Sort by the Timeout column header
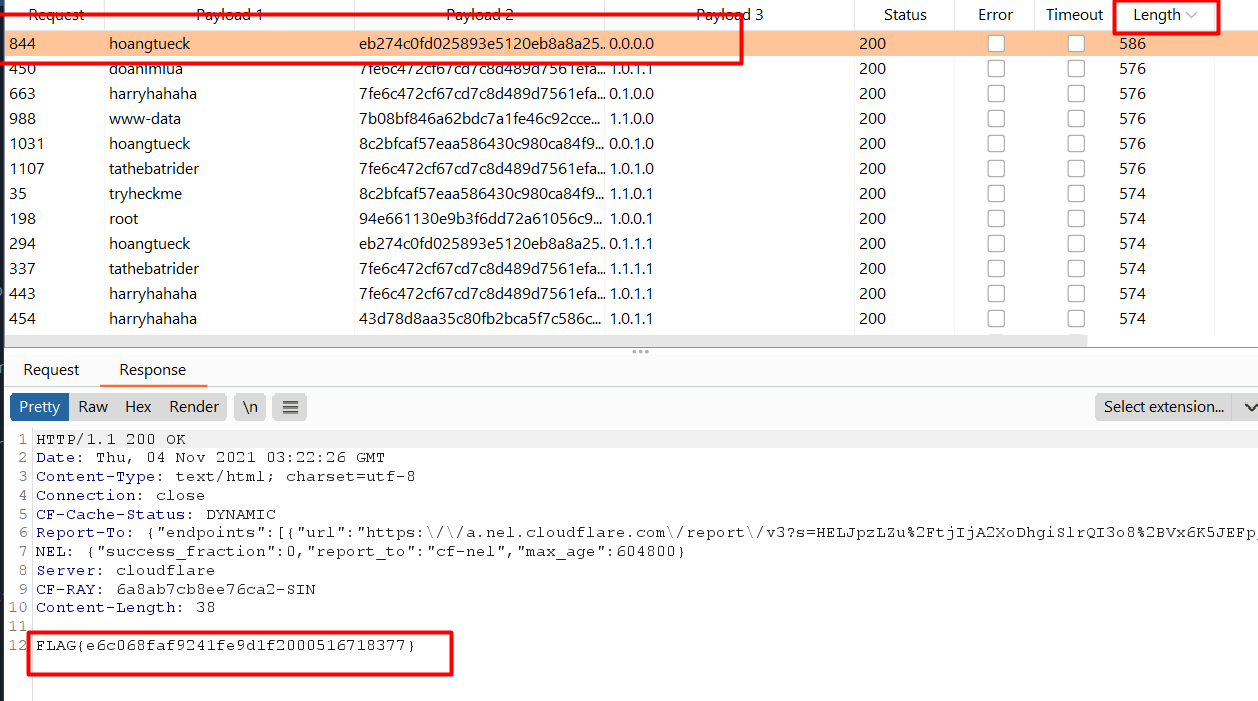The height and width of the screenshot is (701, 1258). pos(1075,15)
